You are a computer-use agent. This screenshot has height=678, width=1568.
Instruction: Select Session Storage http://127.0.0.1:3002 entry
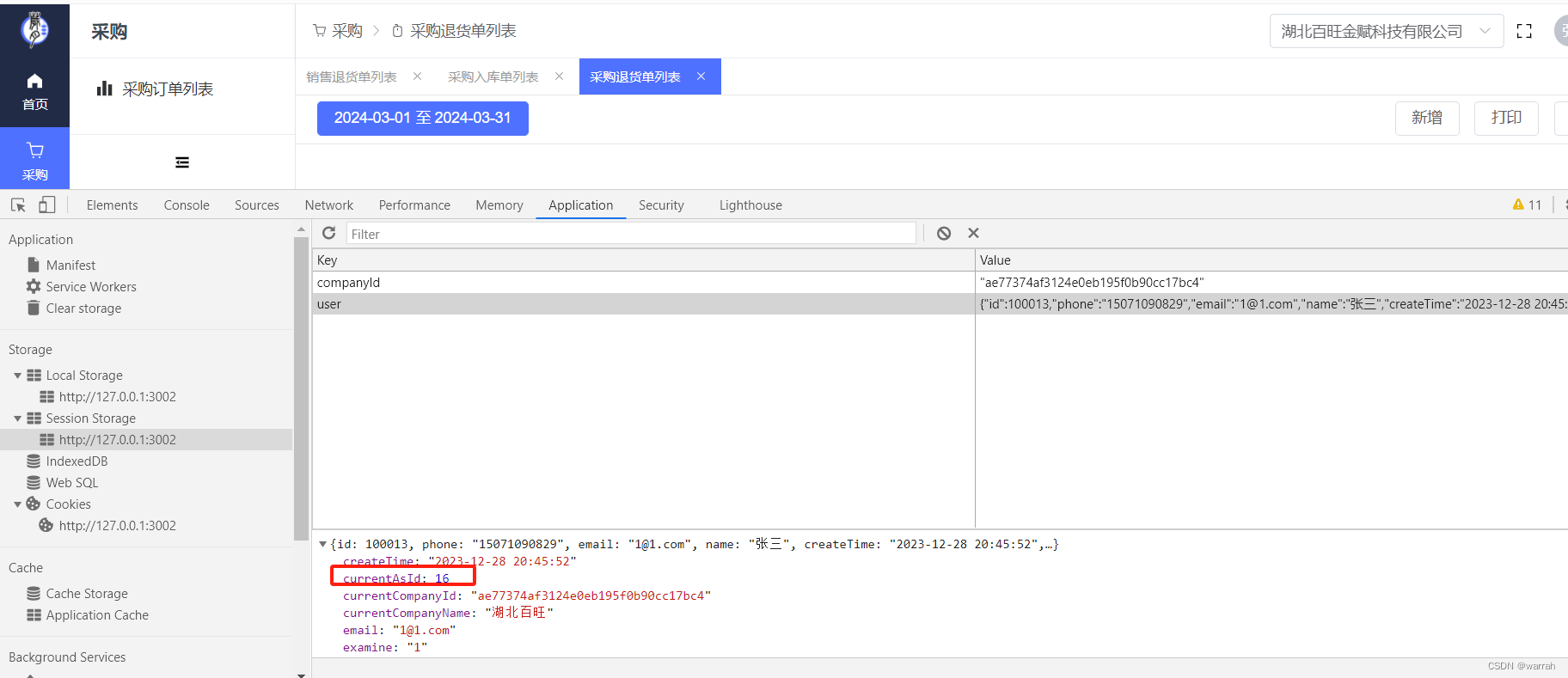coord(117,439)
